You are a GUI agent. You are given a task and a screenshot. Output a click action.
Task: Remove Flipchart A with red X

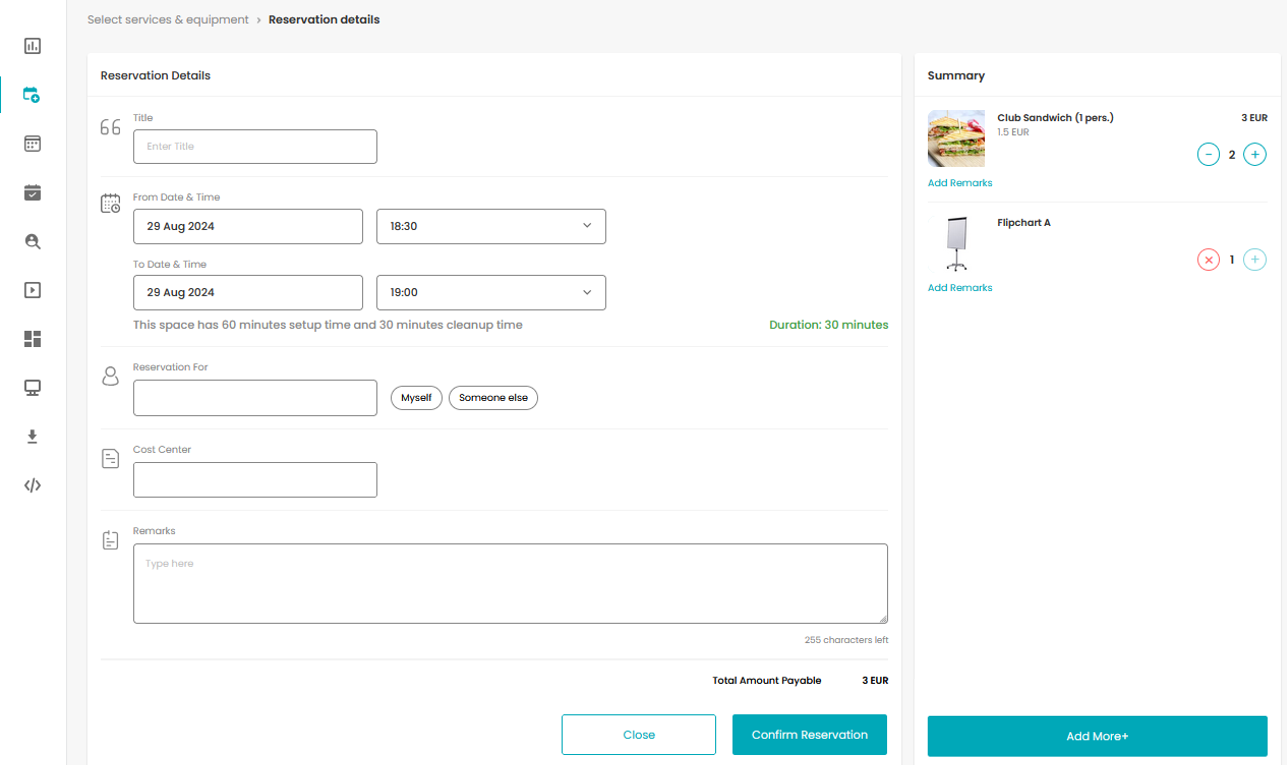[1208, 260]
